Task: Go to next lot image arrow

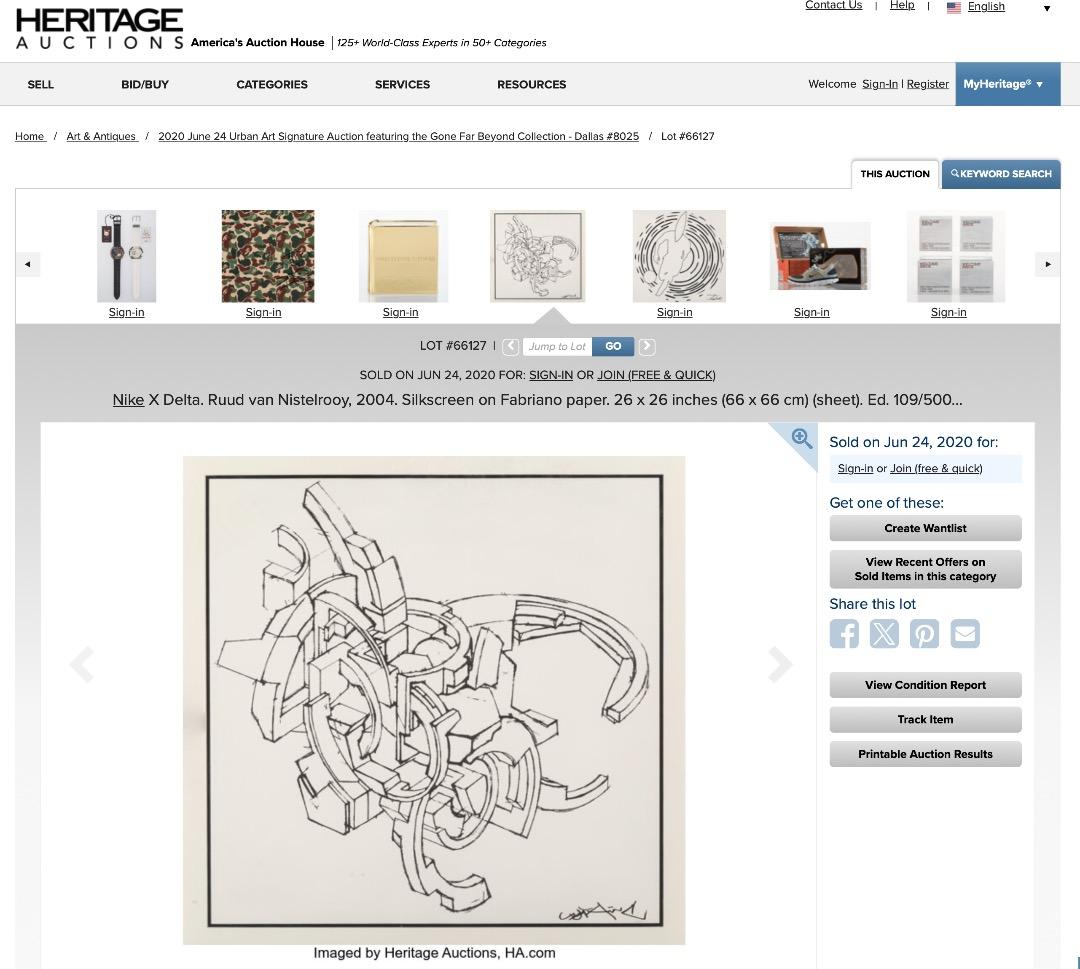Action: pos(780,665)
